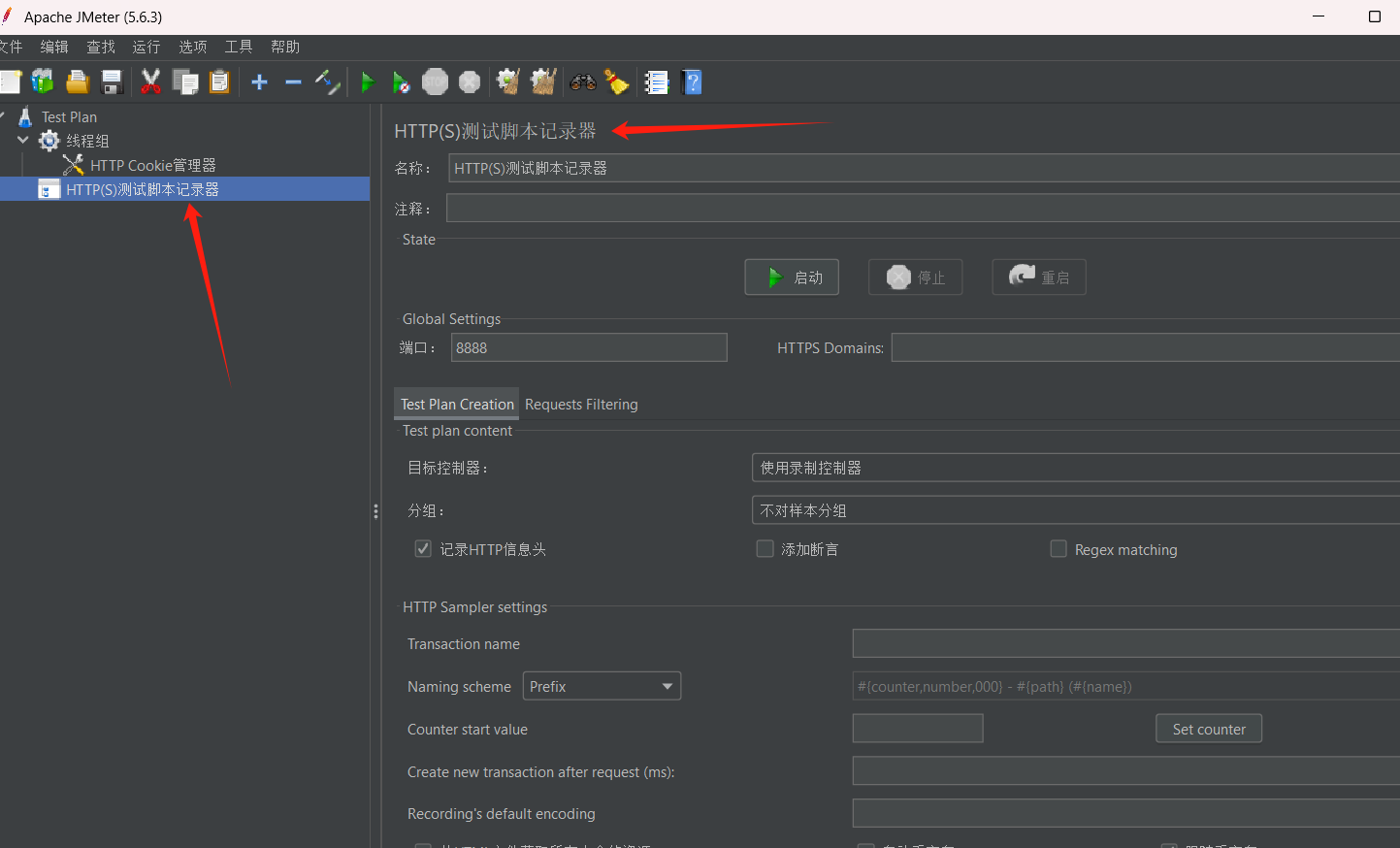The width and height of the screenshot is (1400, 848).
Task: Save the test plan with floppy icon
Action: 112,82
